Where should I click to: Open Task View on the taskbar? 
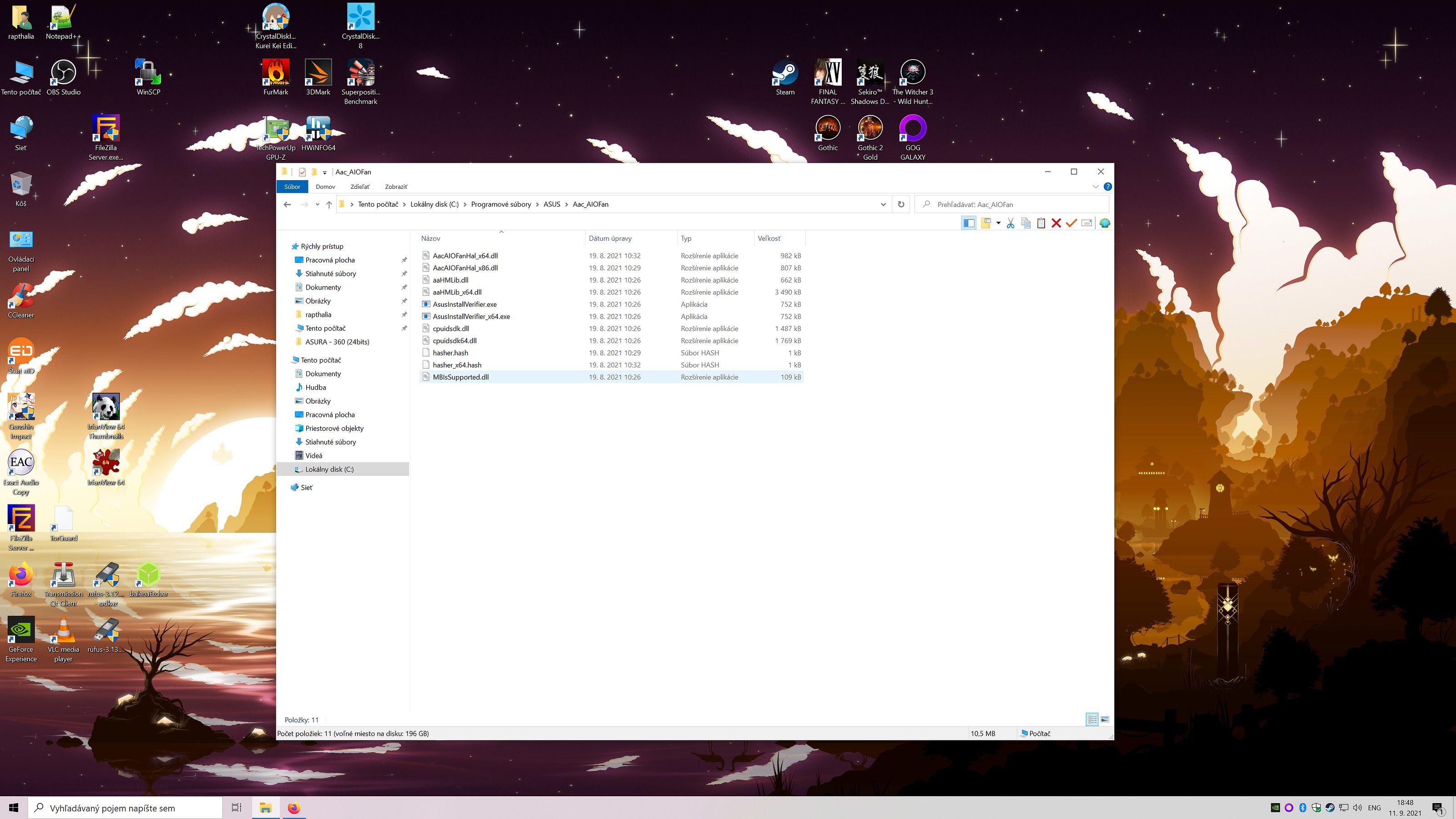[236, 808]
